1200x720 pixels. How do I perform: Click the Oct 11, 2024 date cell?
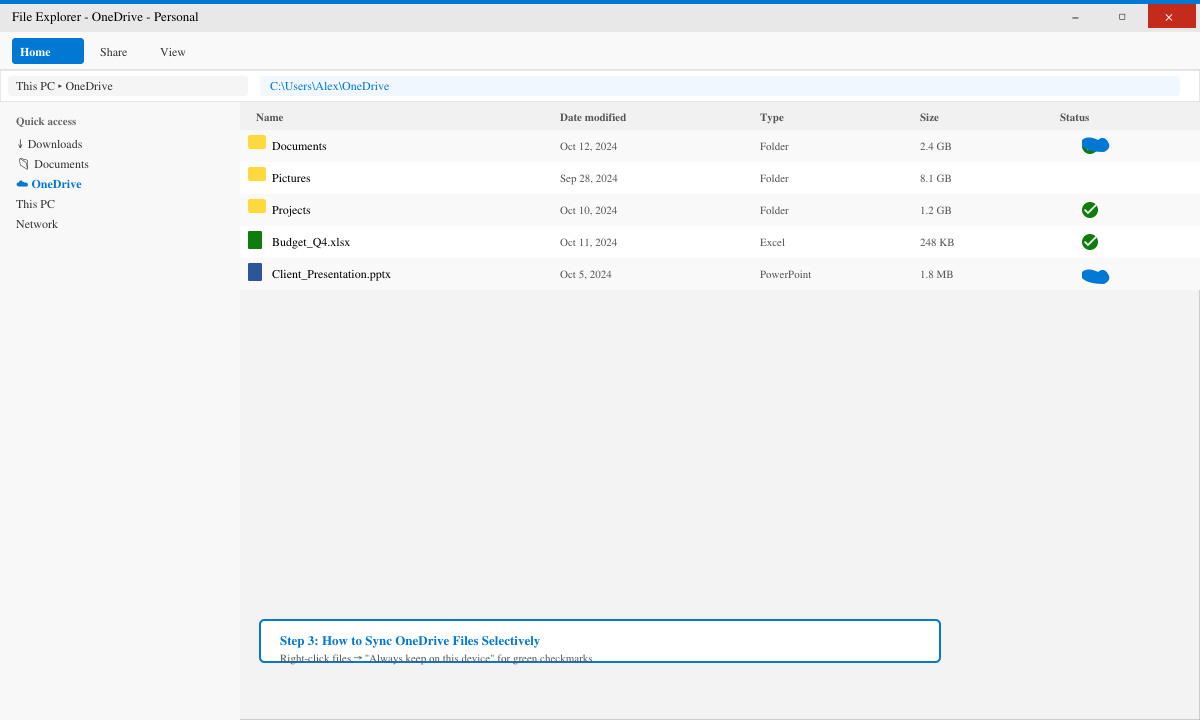pos(588,242)
